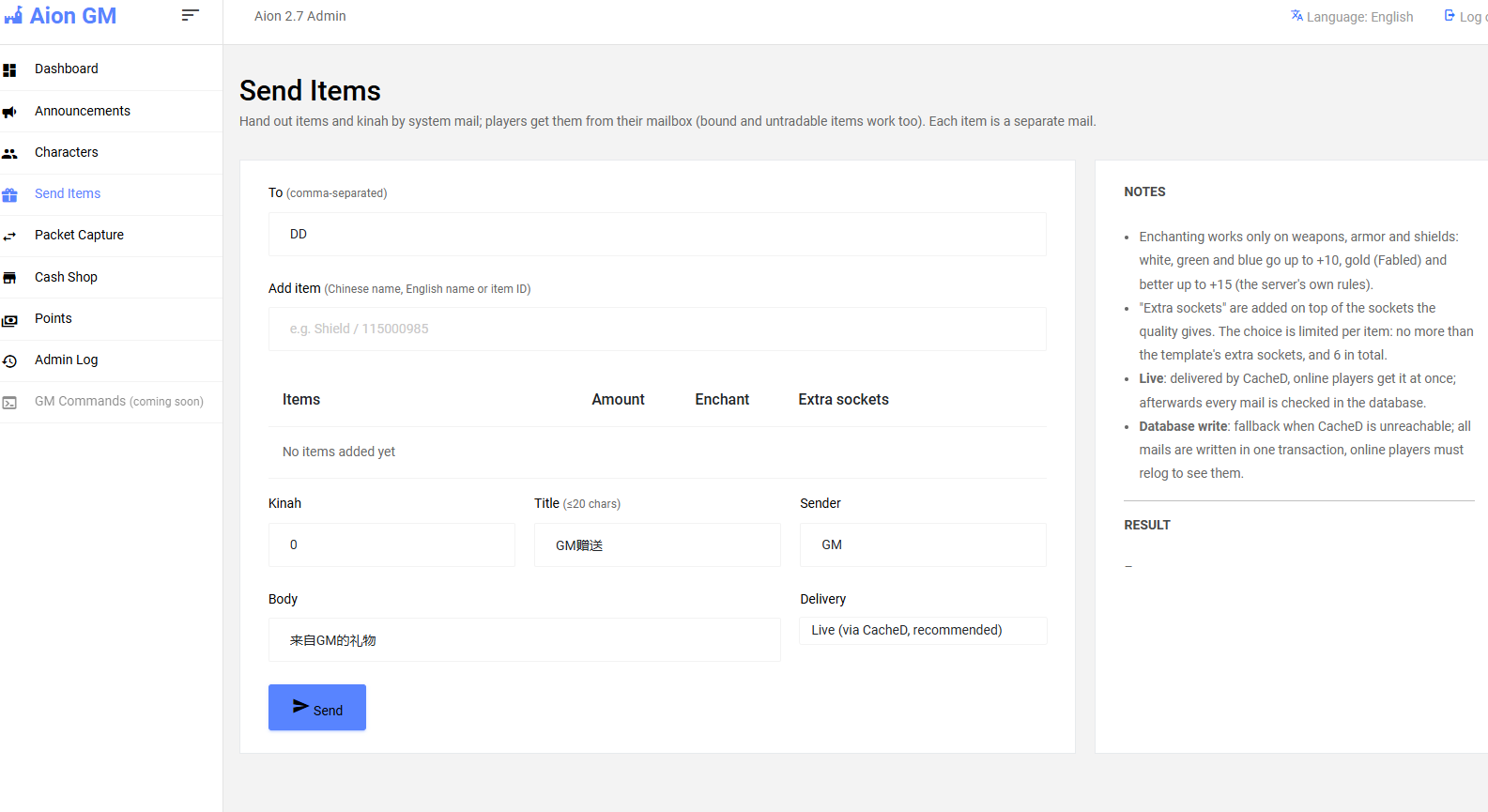The height and width of the screenshot is (812, 1488).
Task: Click the Characters people icon
Action: coord(9,153)
